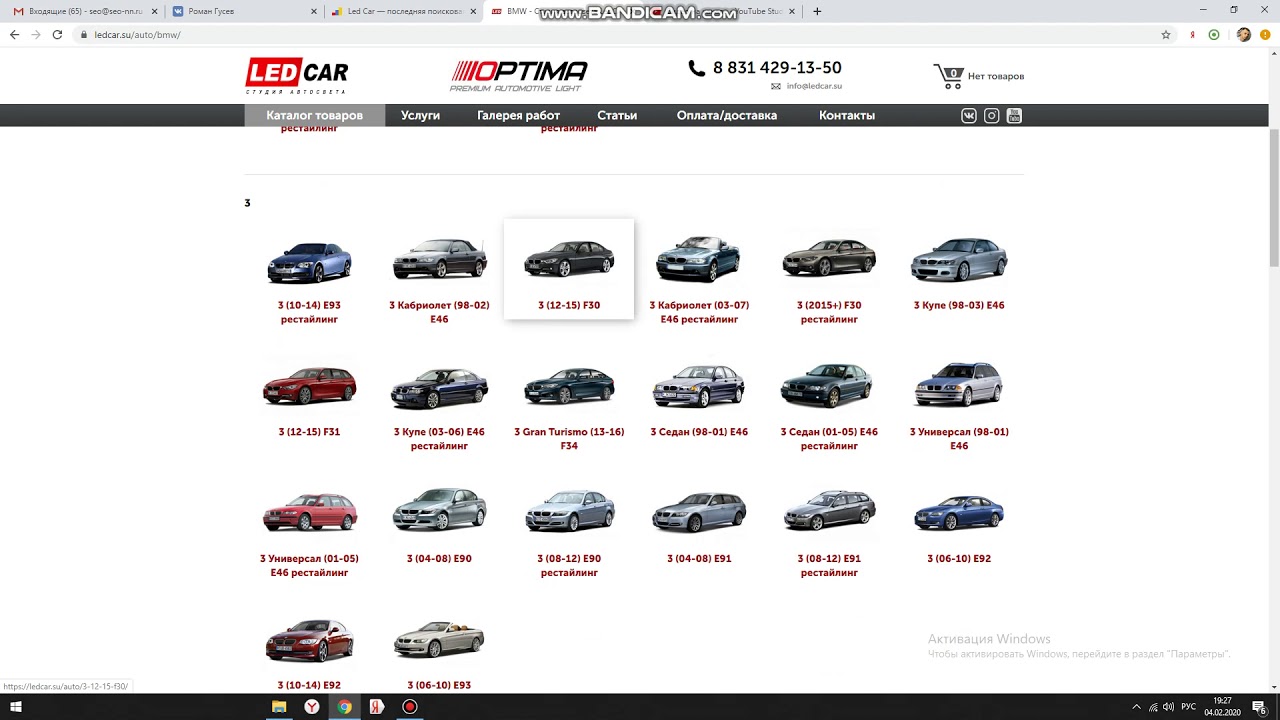Image resolution: width=1280 pixels, height=720 pixels.
Task: Open the notification center icon
Action: pos(1259,707)
